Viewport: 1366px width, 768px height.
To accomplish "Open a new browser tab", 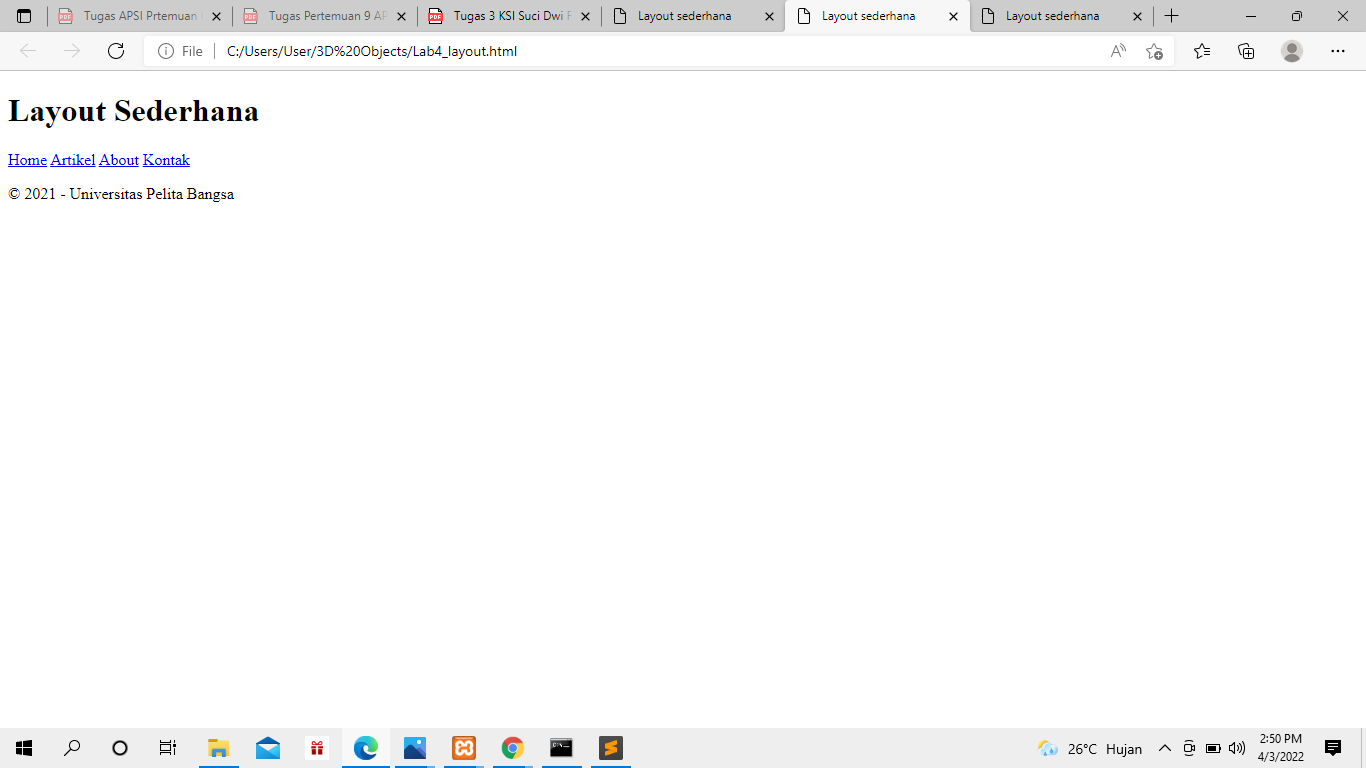I will click(x=1171, y=16).
